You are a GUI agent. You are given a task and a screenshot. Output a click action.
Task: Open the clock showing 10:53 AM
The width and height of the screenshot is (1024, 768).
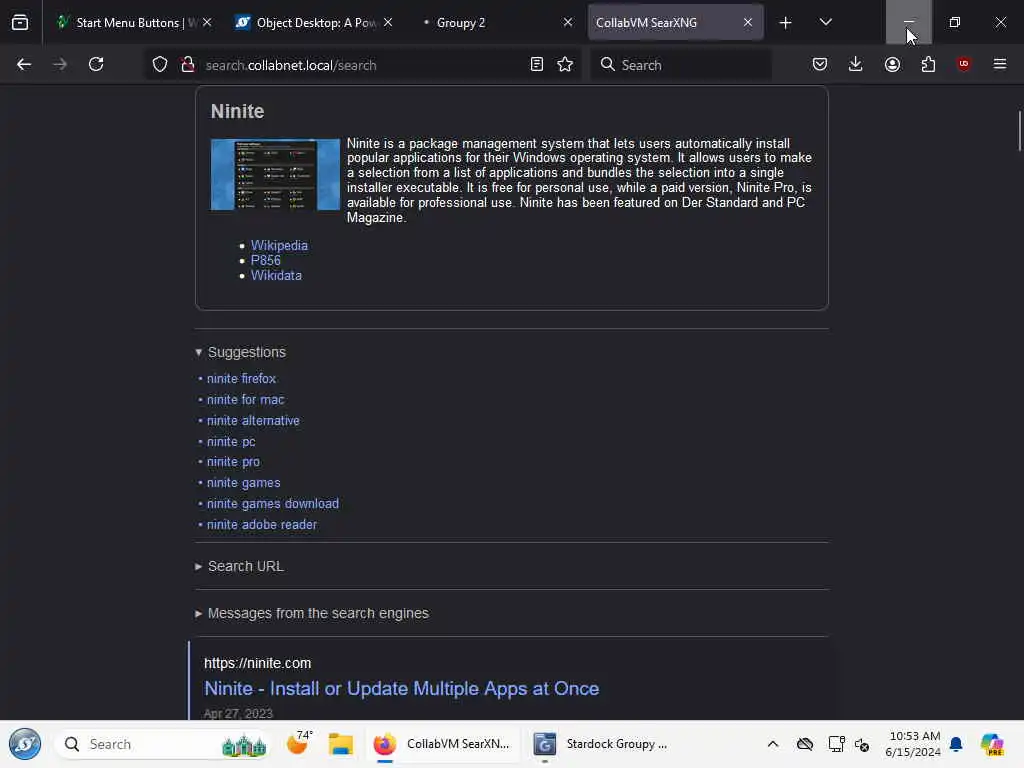click(913, 744)
